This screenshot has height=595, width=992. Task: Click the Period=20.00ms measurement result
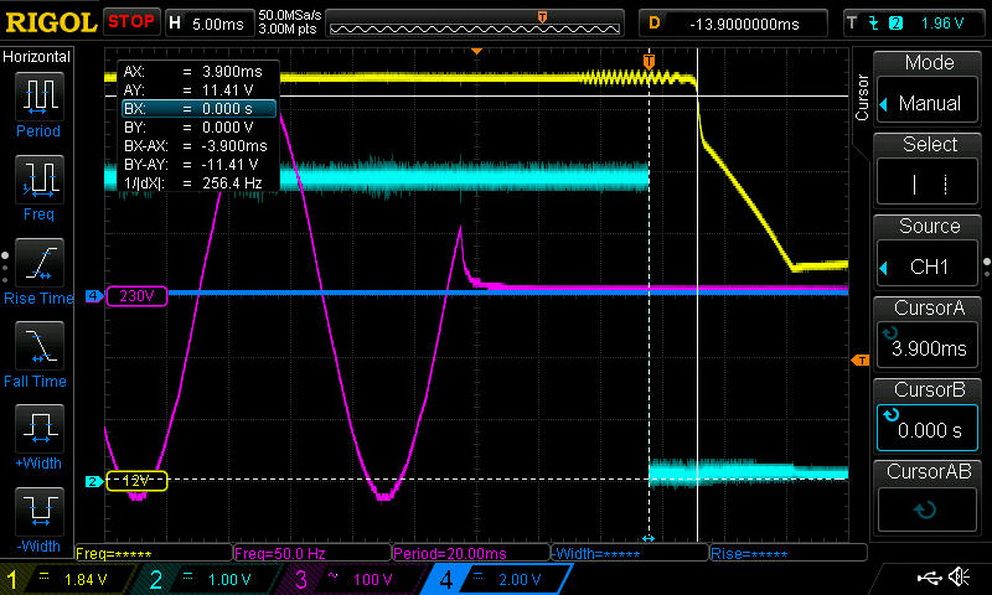449,553
